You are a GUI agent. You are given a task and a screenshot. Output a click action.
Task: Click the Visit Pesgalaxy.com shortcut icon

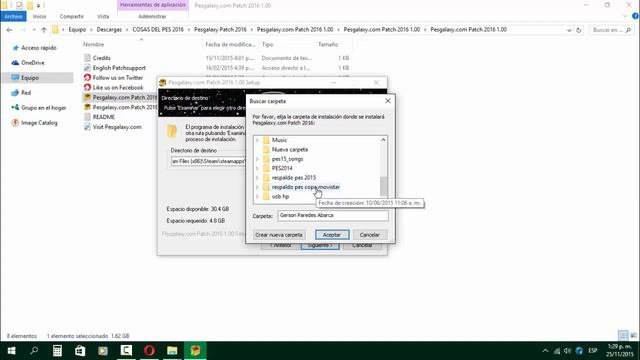[x=87, y=127]
